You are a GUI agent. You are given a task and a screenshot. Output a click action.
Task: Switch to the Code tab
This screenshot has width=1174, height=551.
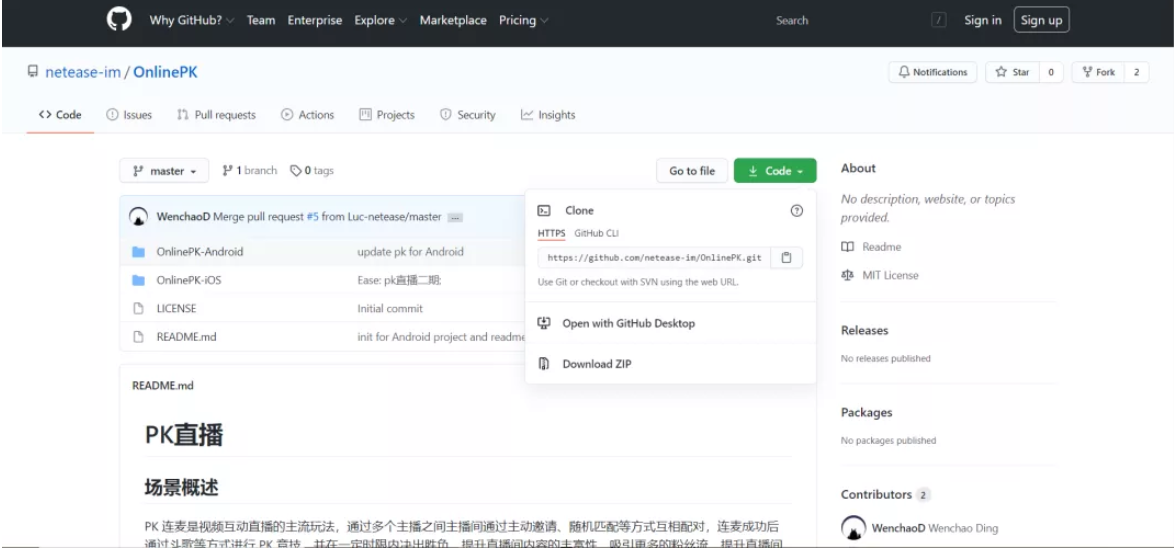tap(60, 115)
